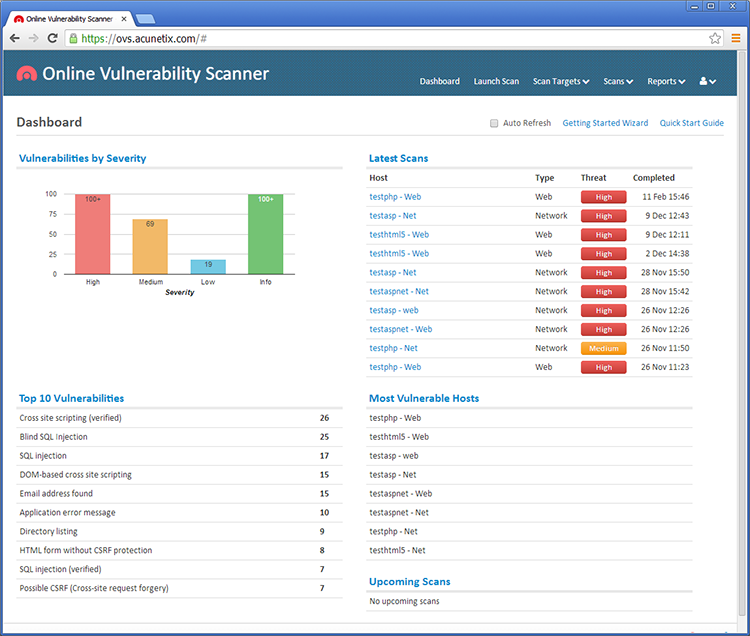Bookmark the page with the star icon
Screen dimensions: 750x636
715,38
